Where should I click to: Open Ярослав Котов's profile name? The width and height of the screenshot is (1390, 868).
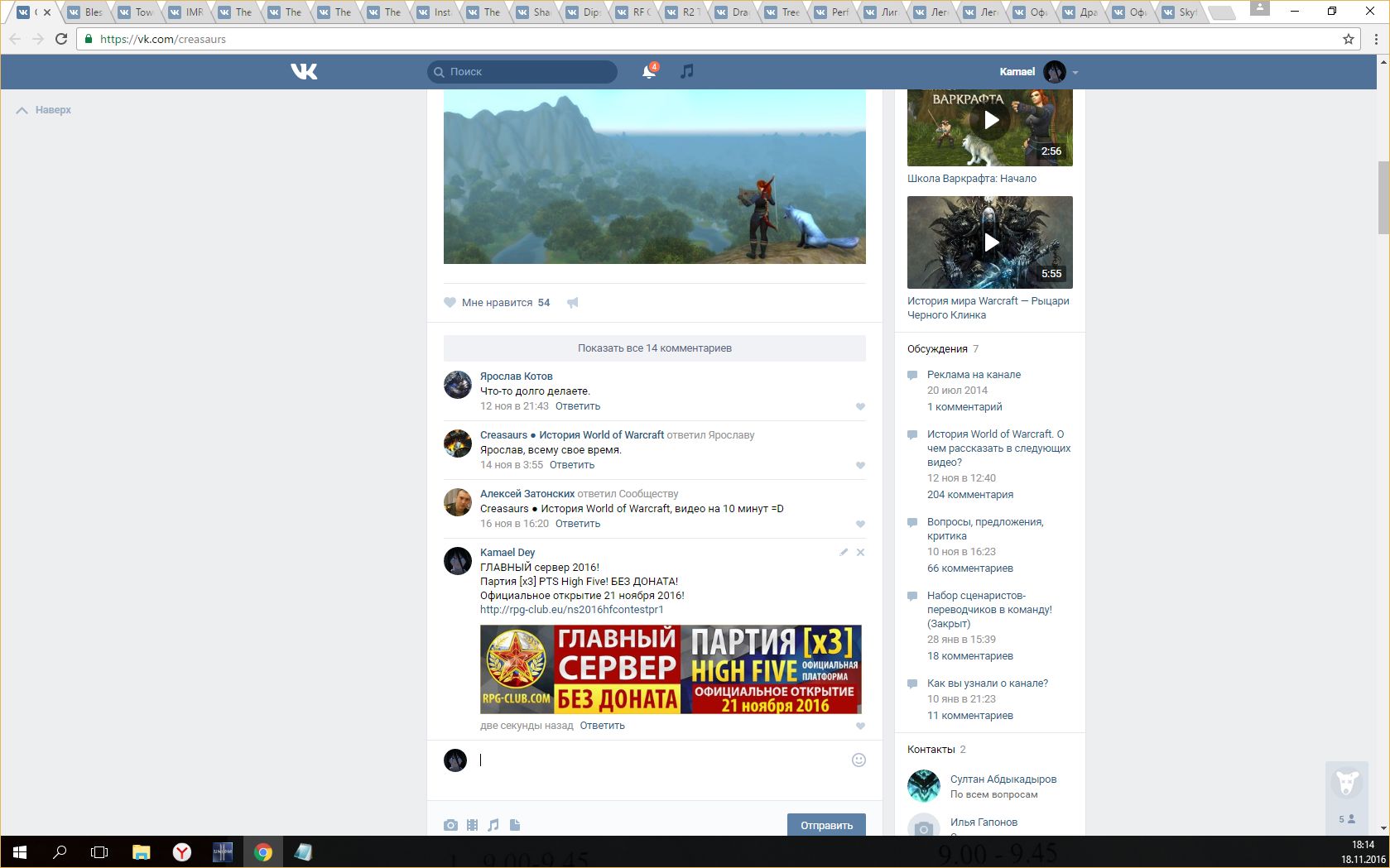point(516,376)
